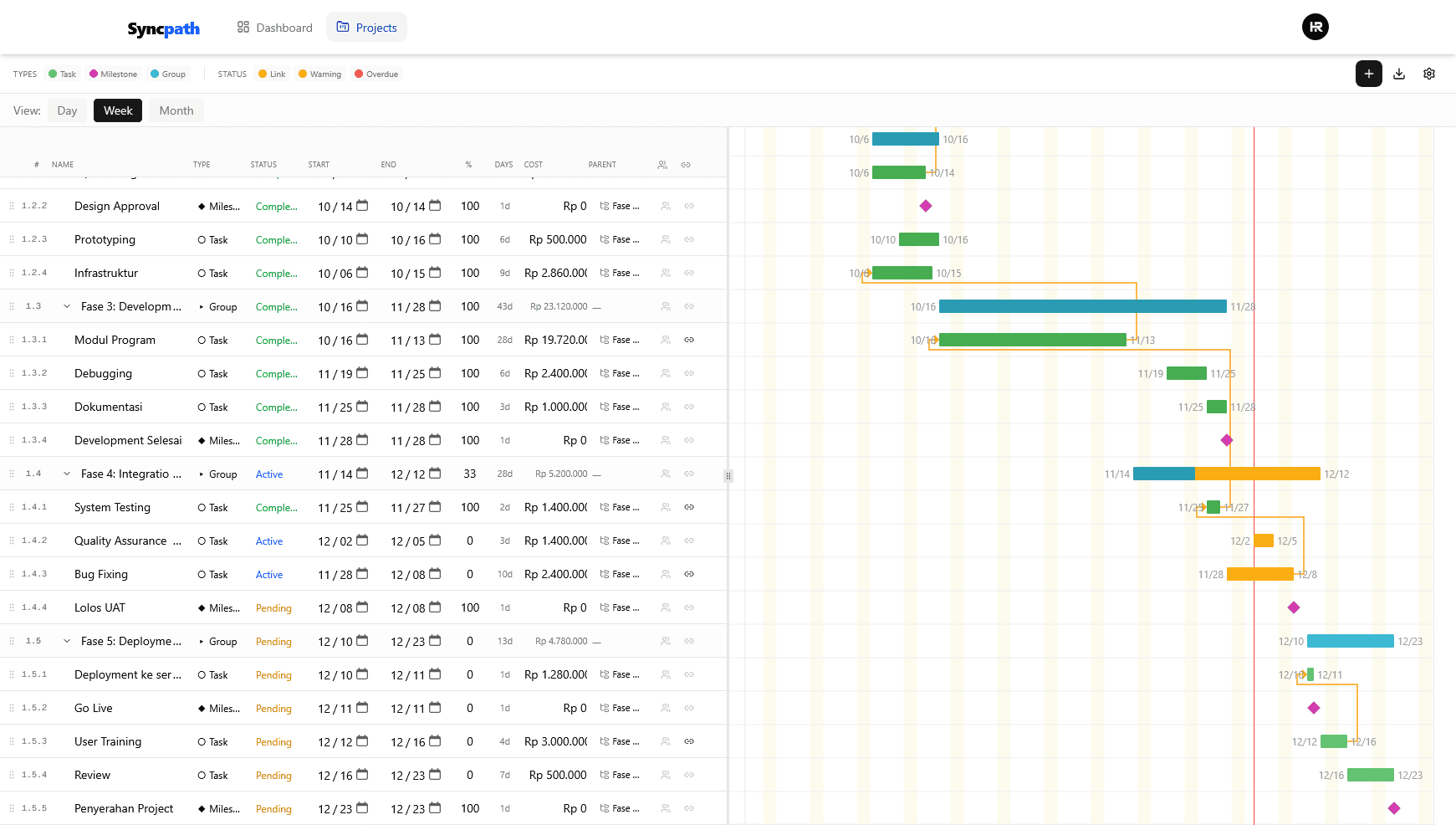Click the Active status of Quality Assurance
This screenshot has width=1456, height=825.
click(x=268, y=541)
